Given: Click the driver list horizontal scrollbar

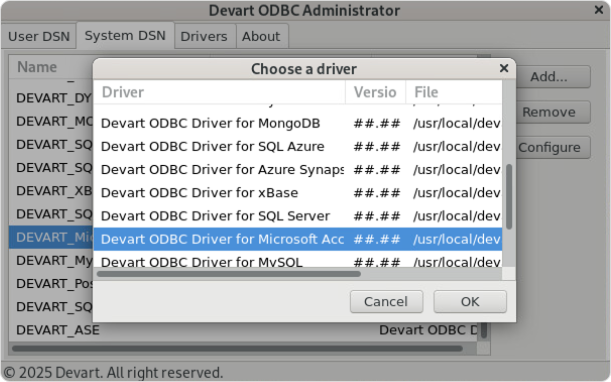Looking at the screenshot, I should (x=229, y=274).
